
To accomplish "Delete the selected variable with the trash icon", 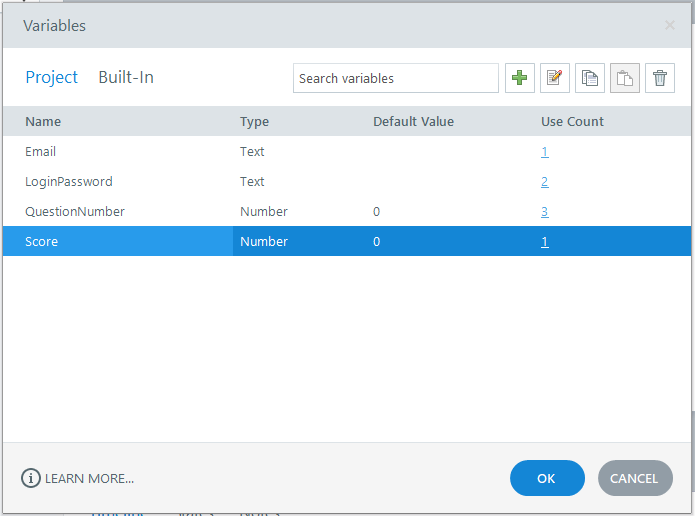I will coord(659,78).
